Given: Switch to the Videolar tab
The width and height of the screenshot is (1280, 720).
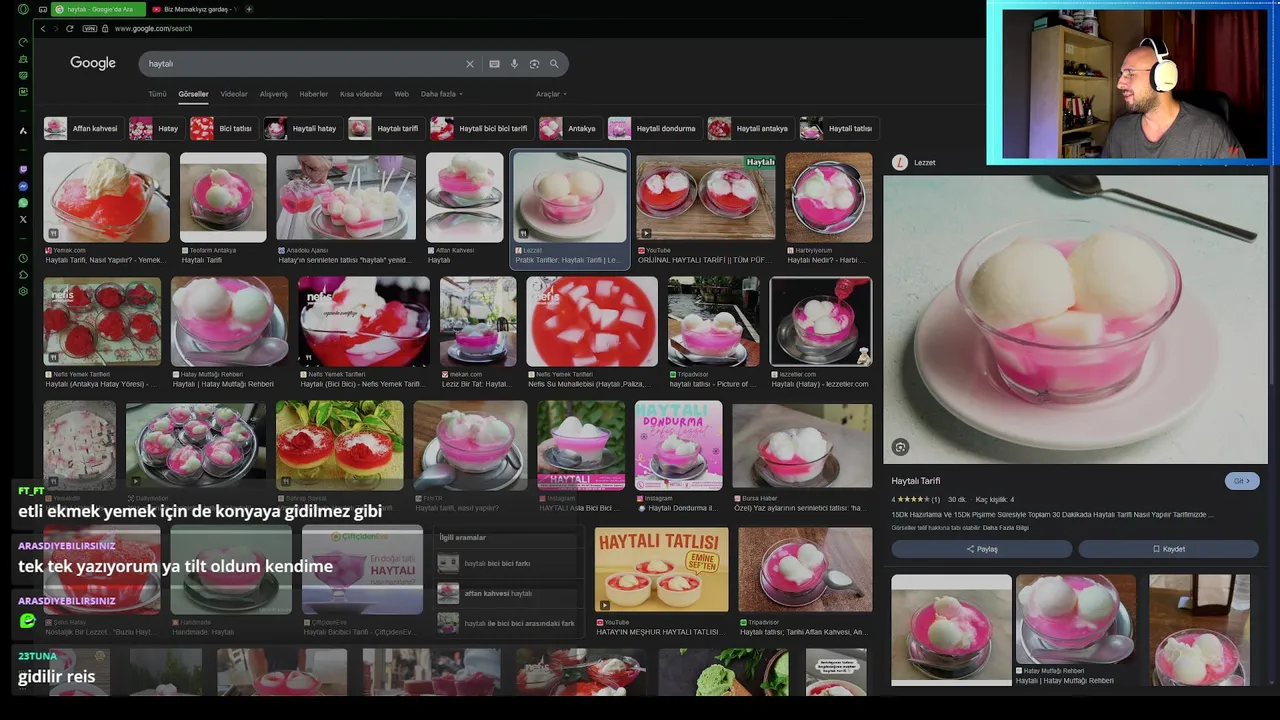Looking at the screenshot, I should coord(234,94).
